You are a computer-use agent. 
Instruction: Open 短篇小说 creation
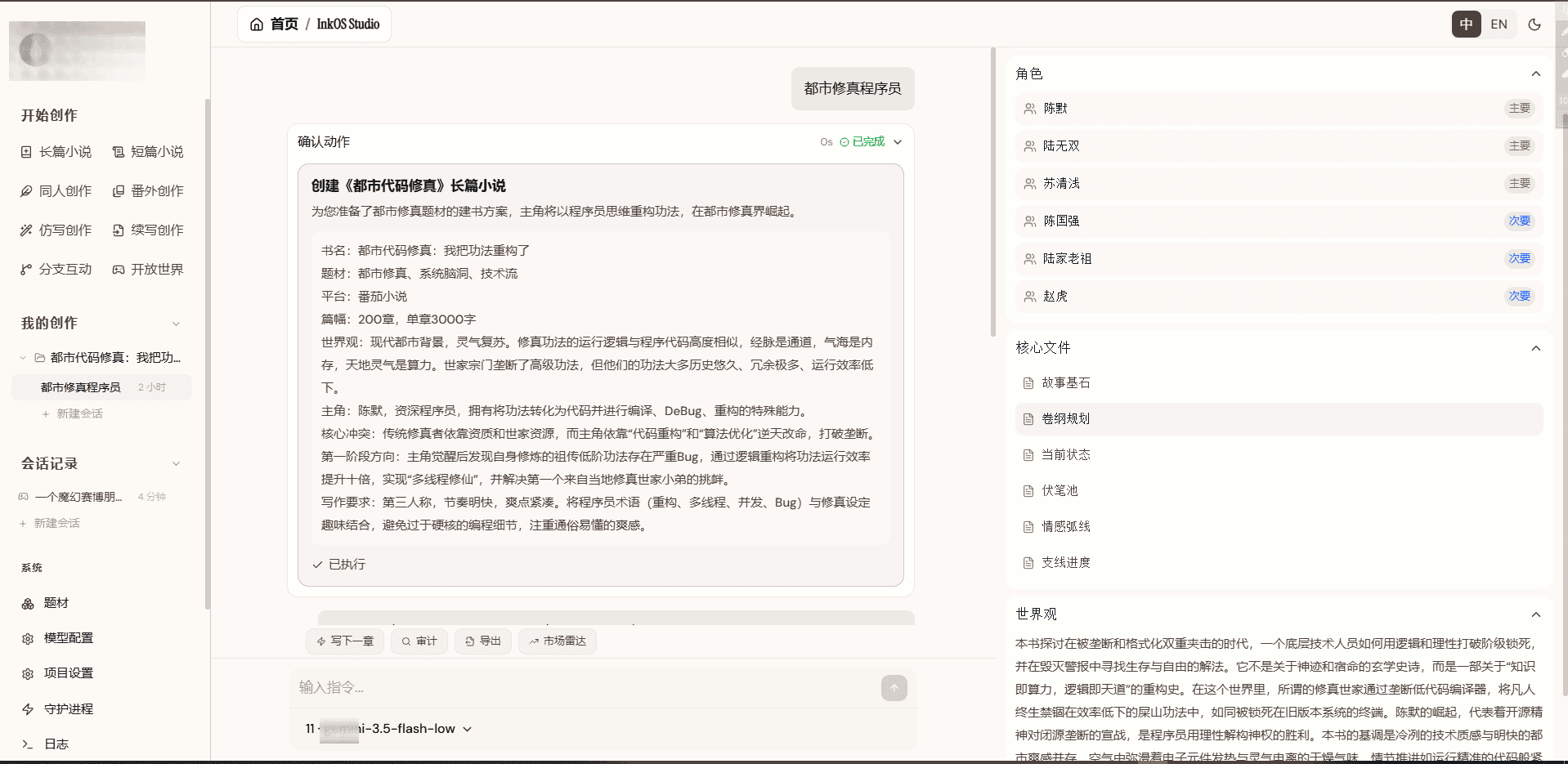(x=148, y=152)
